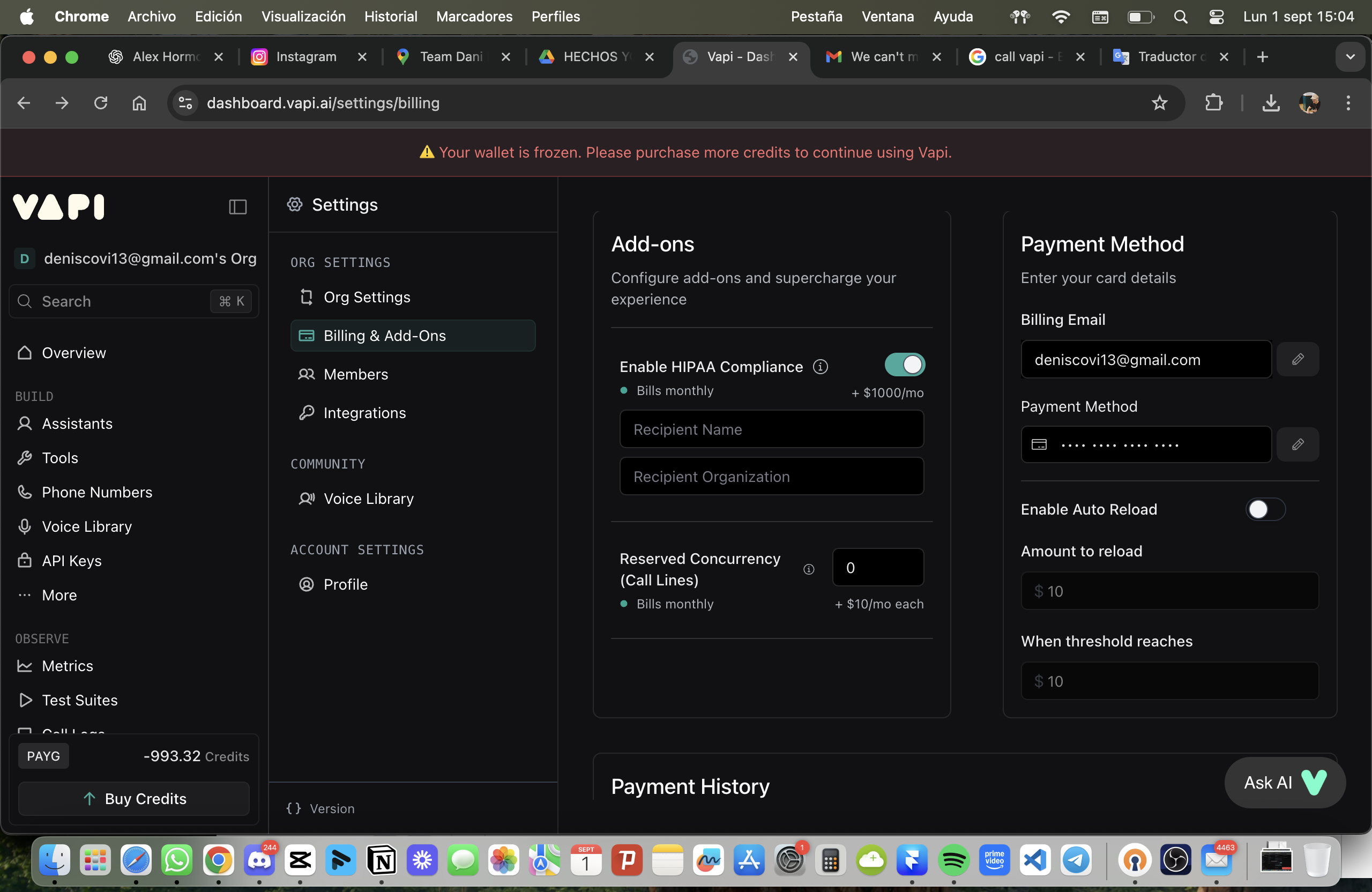Bookmark this page with the star icon
The width and height of the screenshot is (1372, 892).
coord(1159,103)
